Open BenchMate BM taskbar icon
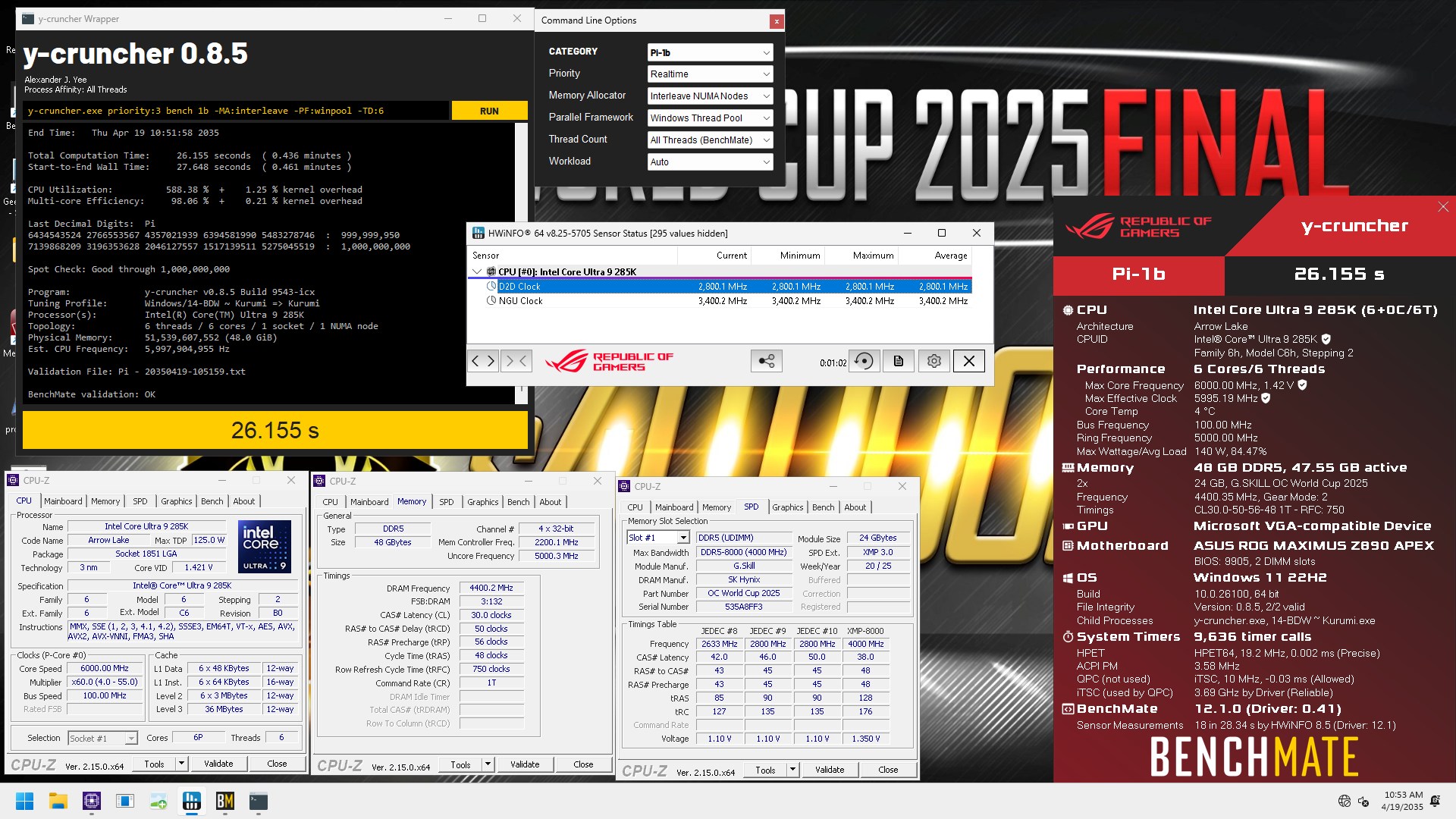Image resolution: width=1456 pixels, height=819 pixels. [225, 801]
